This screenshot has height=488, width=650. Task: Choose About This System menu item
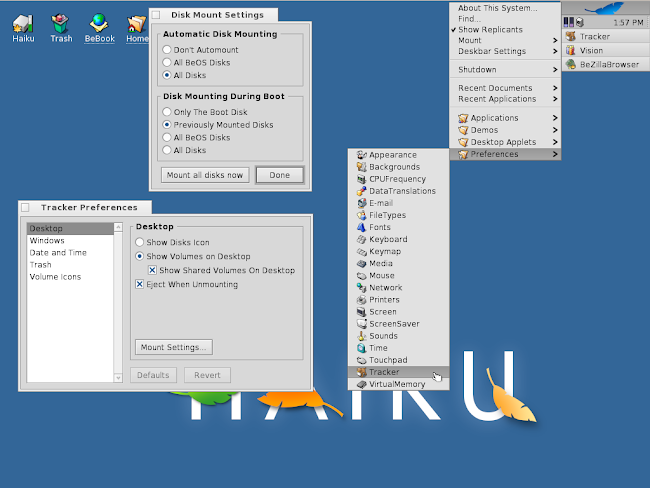coord(505,8)
